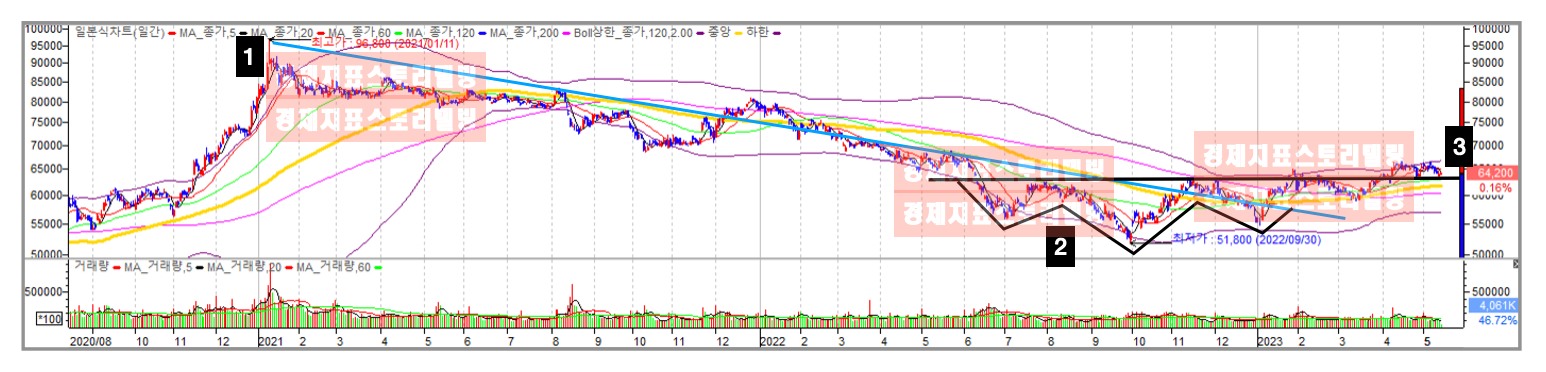Click the 2023 year axis label
Viewport: 1546px width, 372px height.
[1270, 340]
